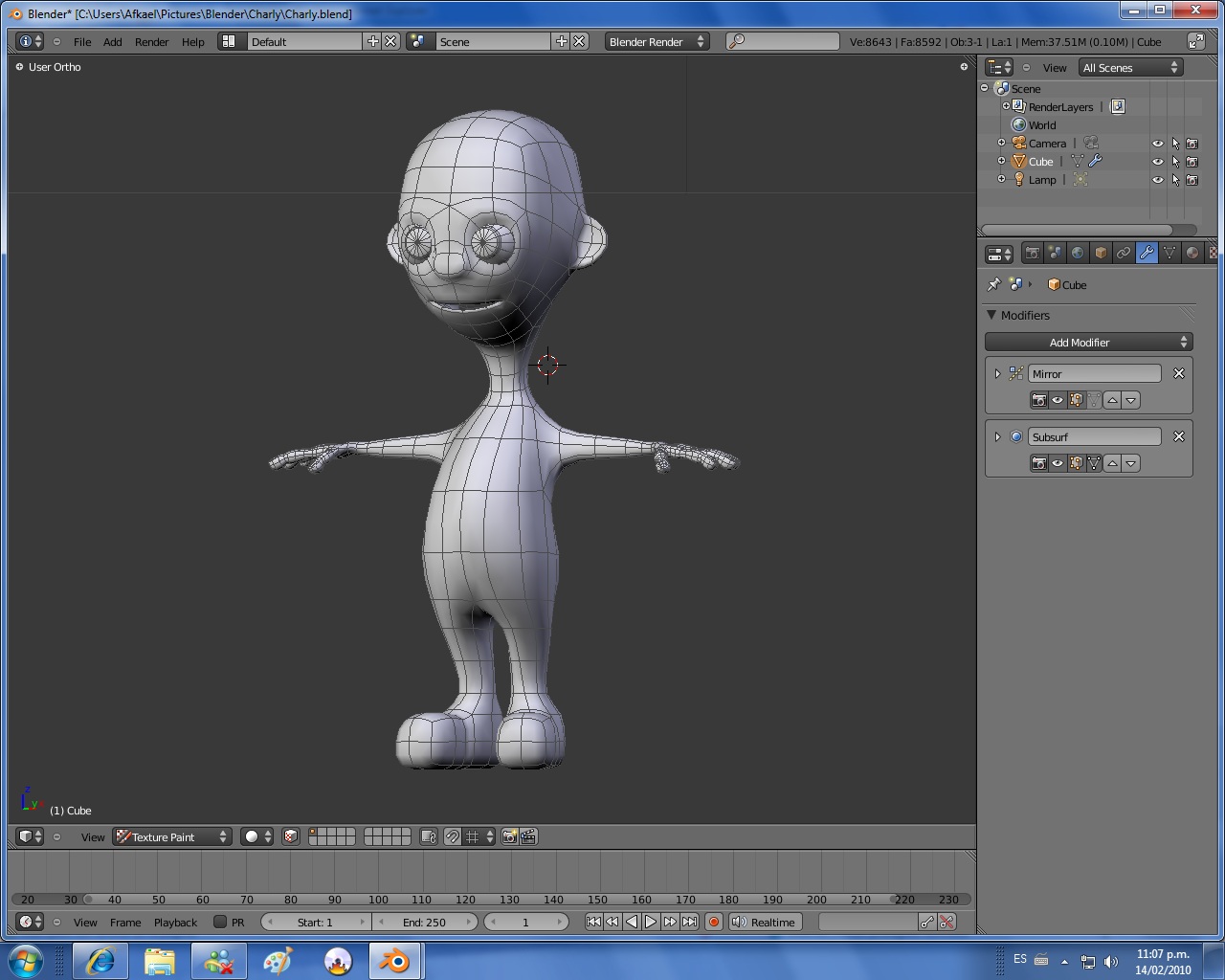
Task: Launch Blender from the Windows taskbar
Action: (x=392, y=961)
